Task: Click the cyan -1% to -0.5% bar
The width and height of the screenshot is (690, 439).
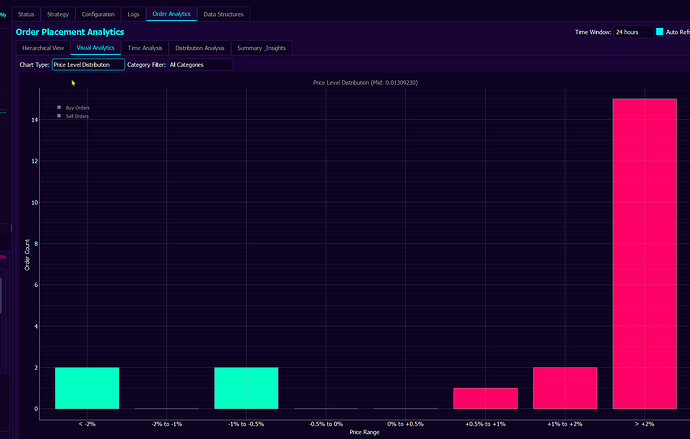Action: (246, 388)
